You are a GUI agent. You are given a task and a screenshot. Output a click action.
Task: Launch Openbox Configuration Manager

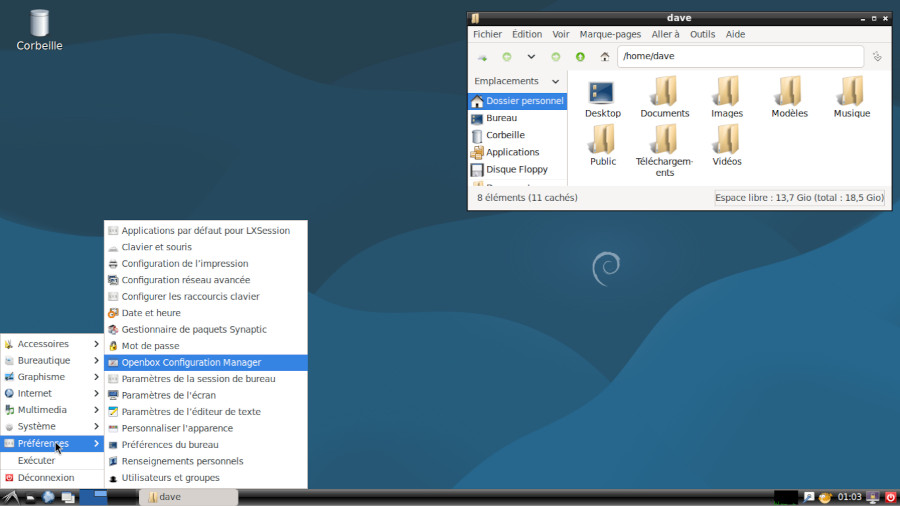[205, 363]
